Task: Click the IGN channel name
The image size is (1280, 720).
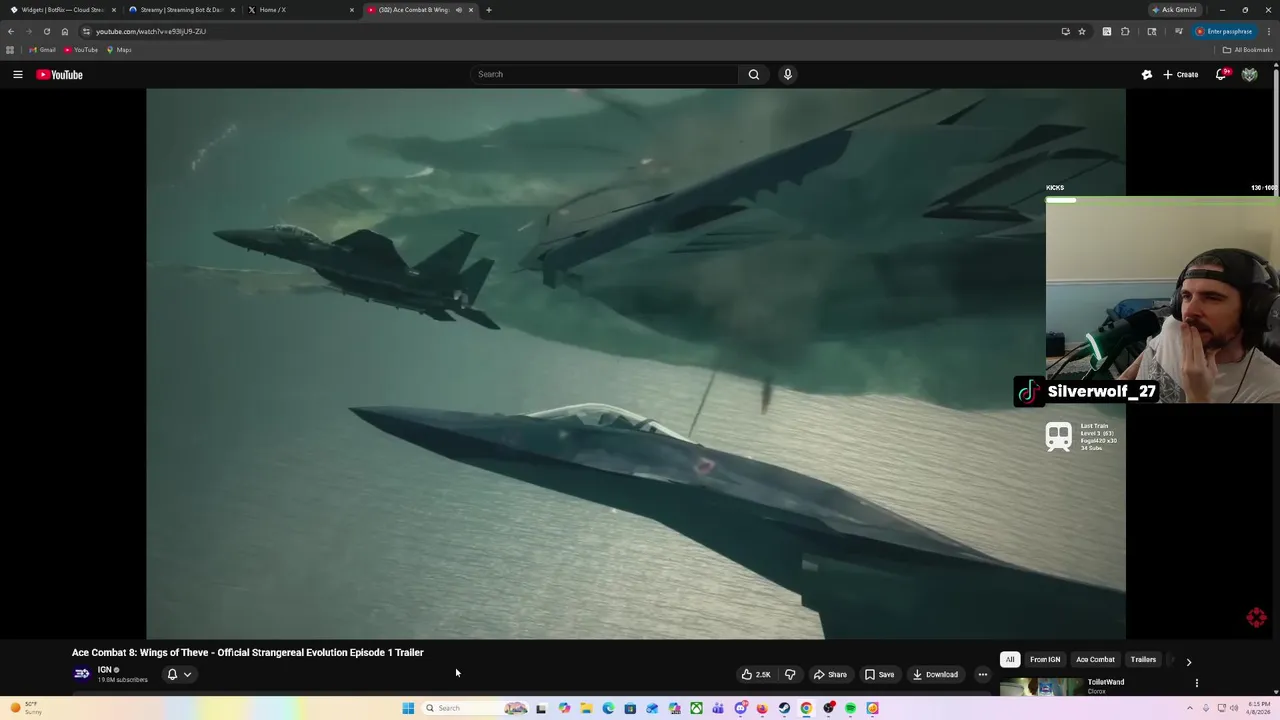Action: (104, 670)
